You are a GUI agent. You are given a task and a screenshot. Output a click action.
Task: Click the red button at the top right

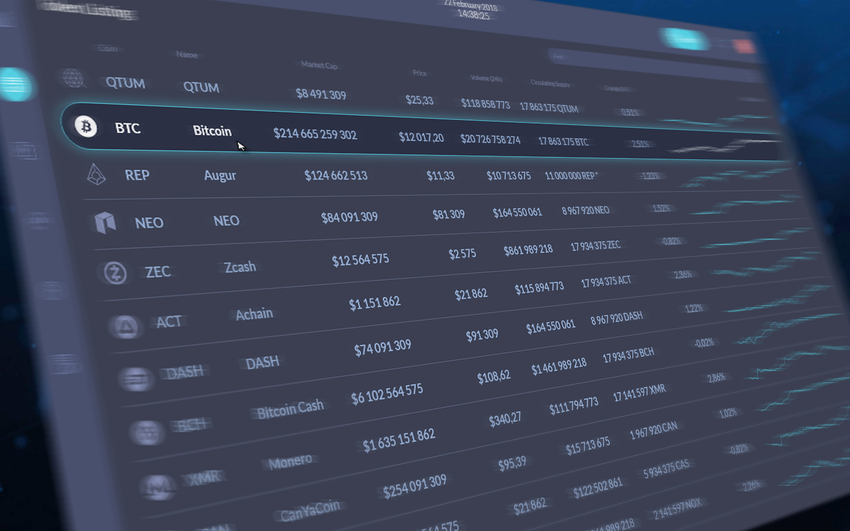(744, 47)
